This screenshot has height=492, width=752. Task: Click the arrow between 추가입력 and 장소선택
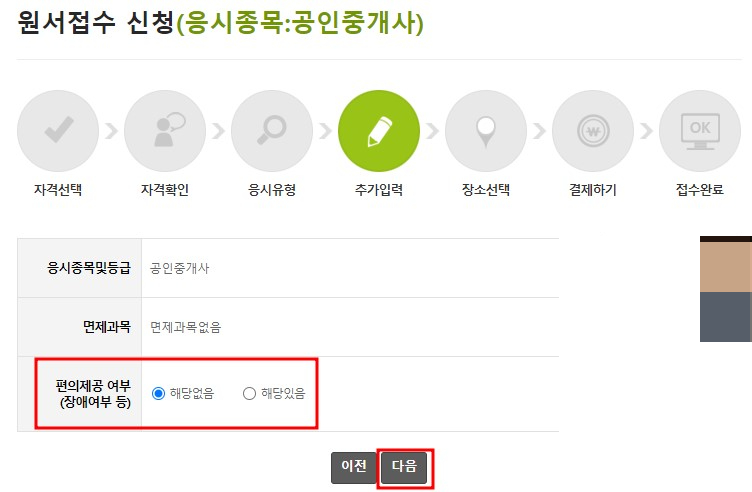[433, 131]
